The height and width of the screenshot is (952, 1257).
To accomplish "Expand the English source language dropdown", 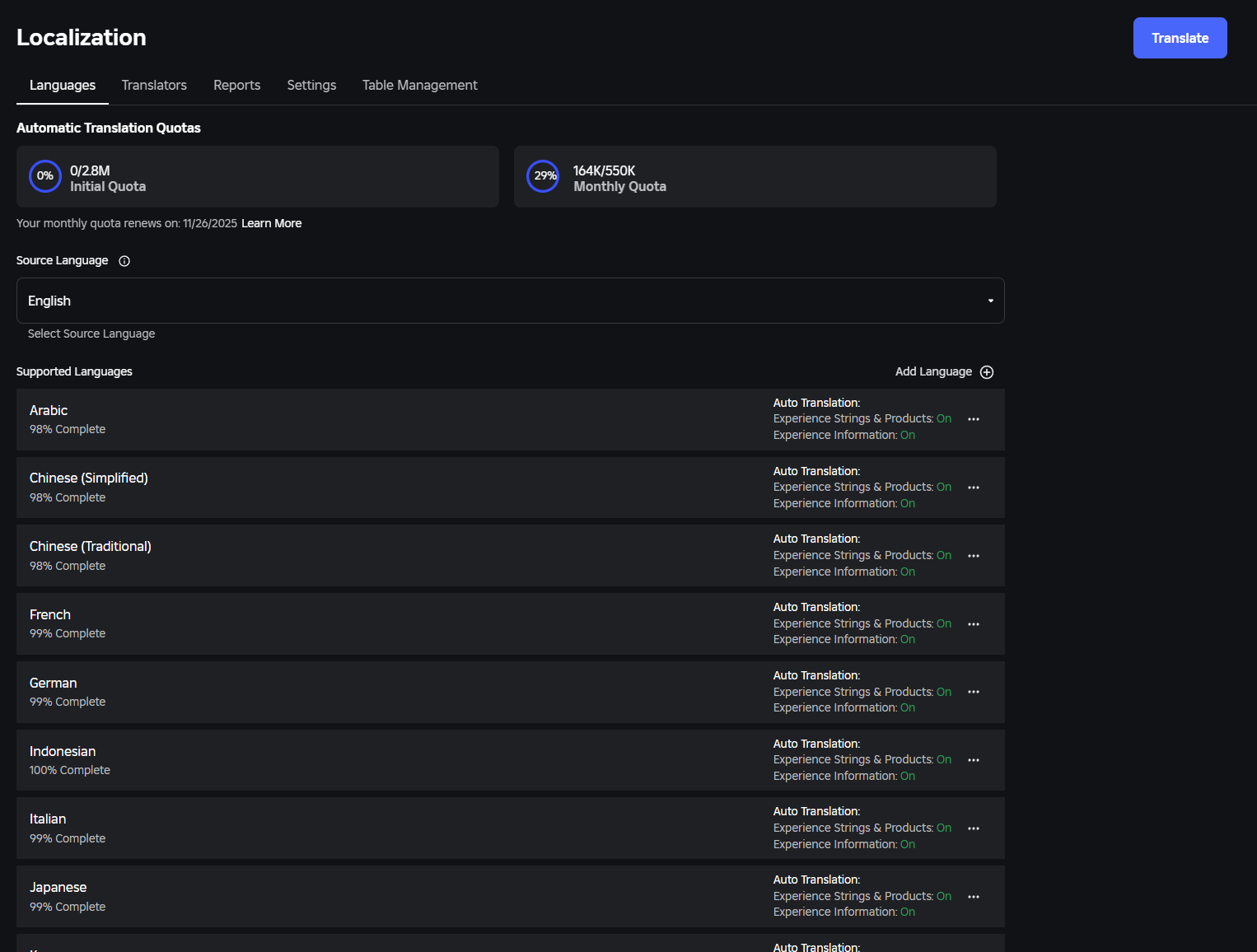I will 511,301.
